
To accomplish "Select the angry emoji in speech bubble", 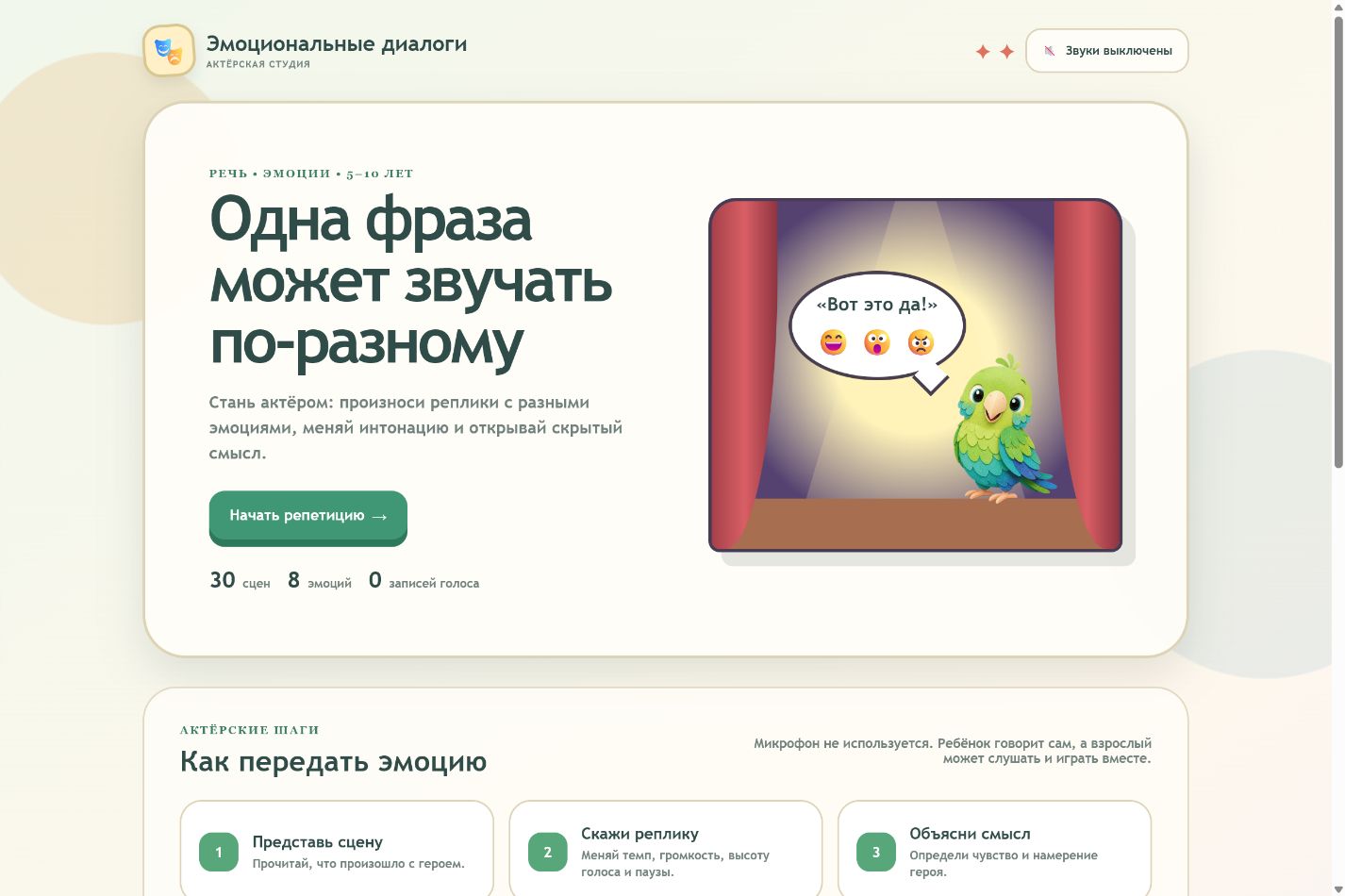I will pos(921,341).
